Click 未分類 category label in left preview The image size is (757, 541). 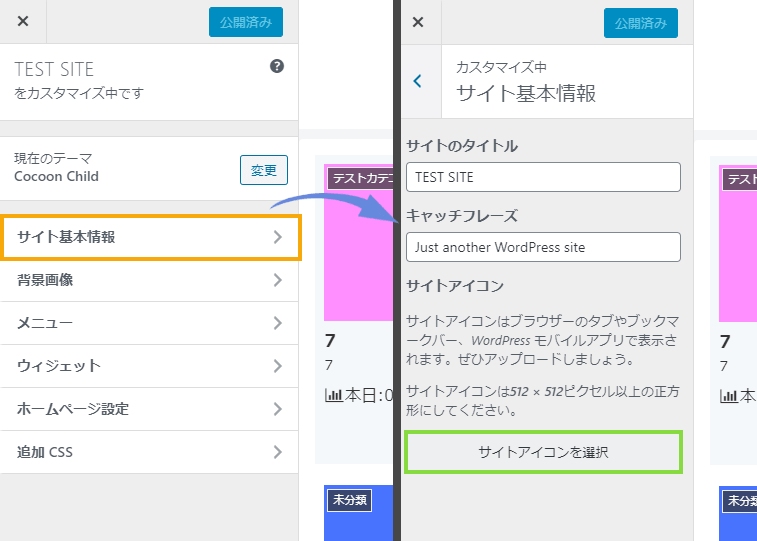[x=350, y=500]
